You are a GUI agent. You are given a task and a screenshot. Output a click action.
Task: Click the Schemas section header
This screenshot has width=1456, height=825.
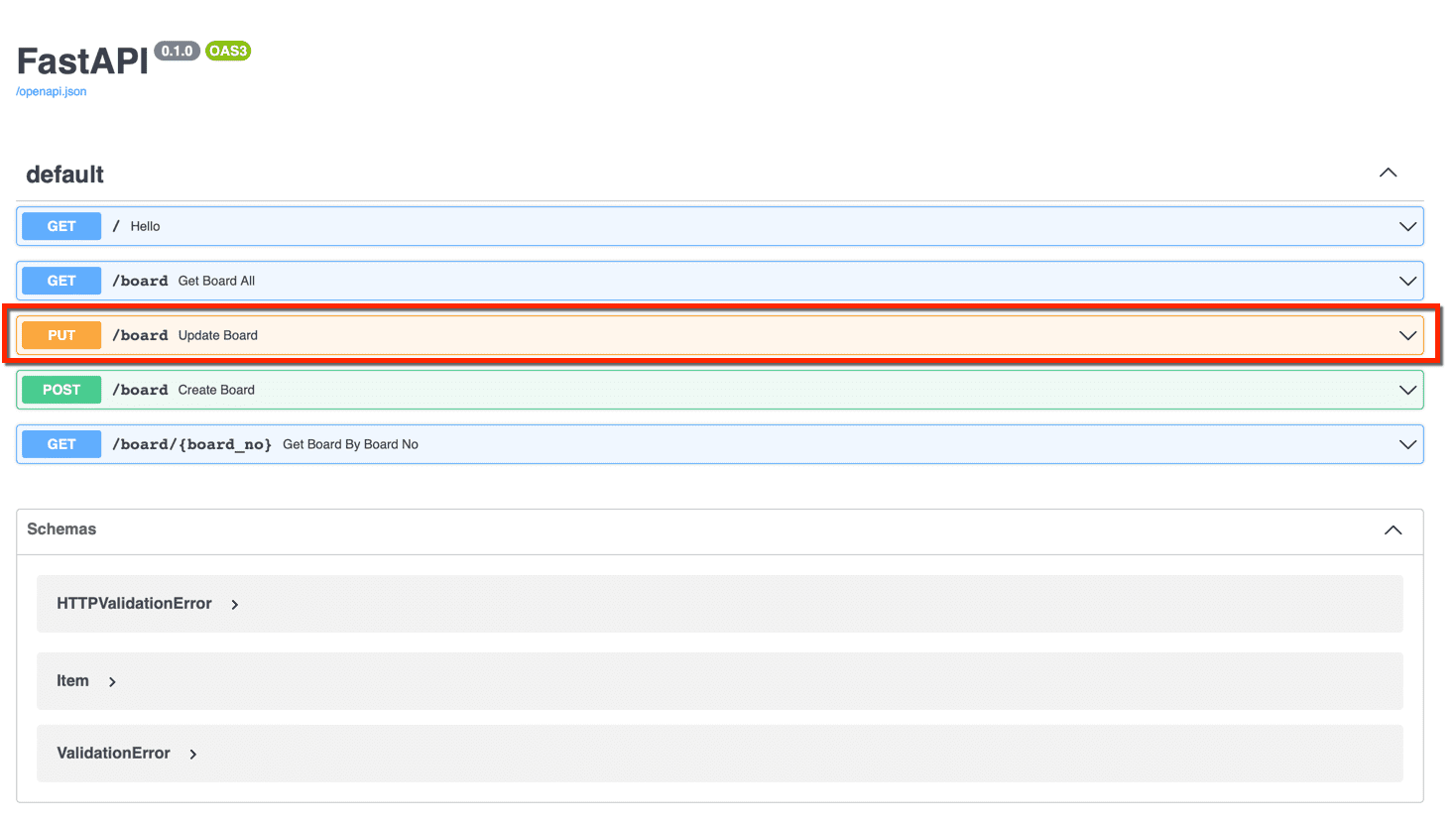(x=61, y=530)
